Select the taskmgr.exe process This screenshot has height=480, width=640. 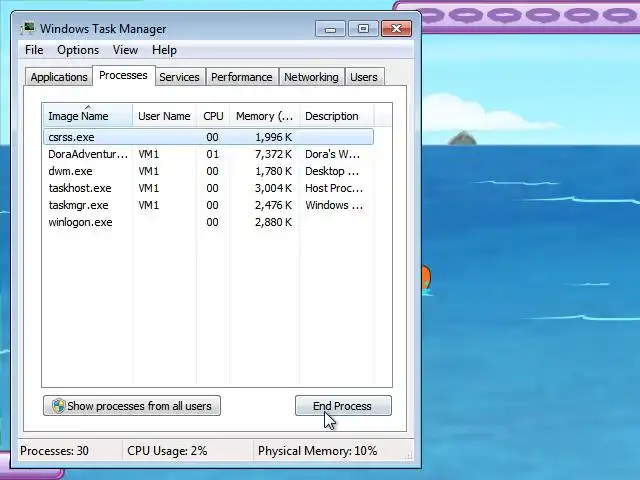click(x=208, y=205)
